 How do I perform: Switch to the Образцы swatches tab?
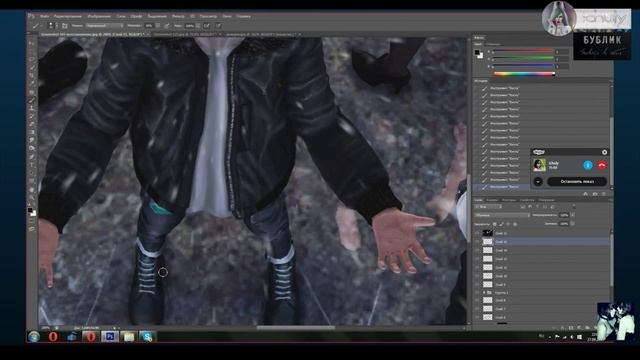point(493,44)
